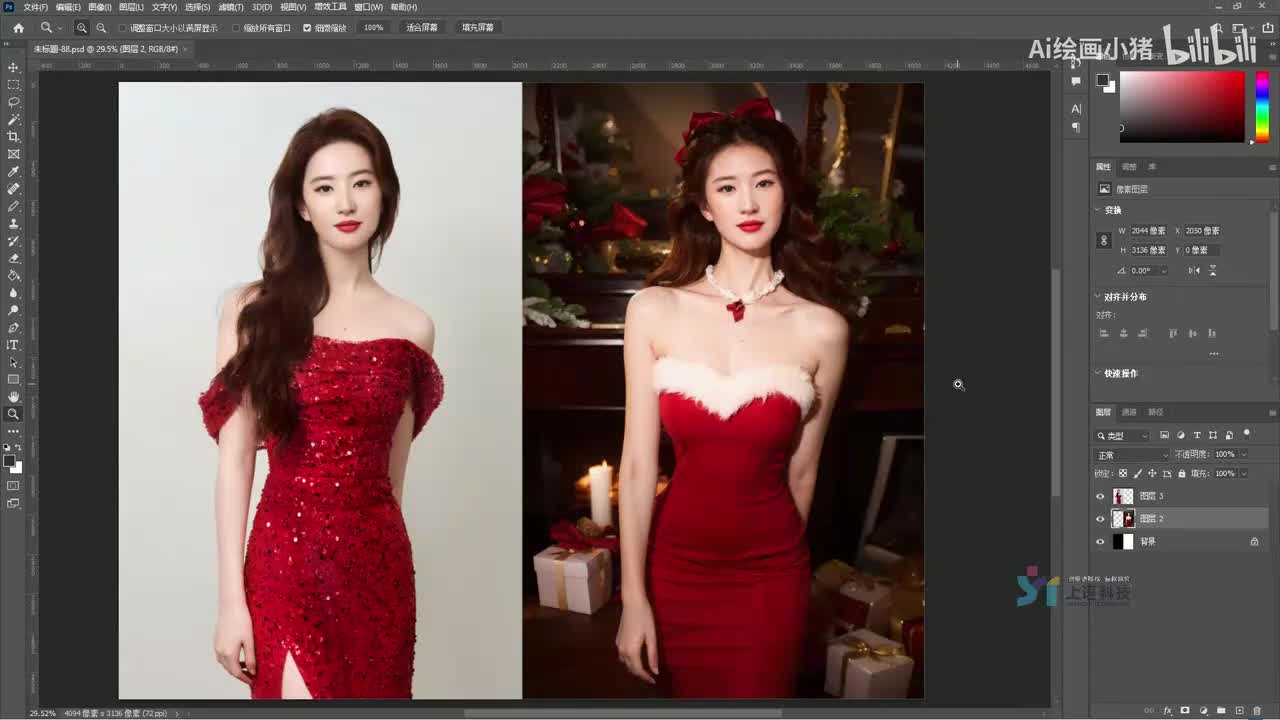Click the hue spectrum slider
This screenshot has height=720, width=1280.
click(x=1262, y=107)
